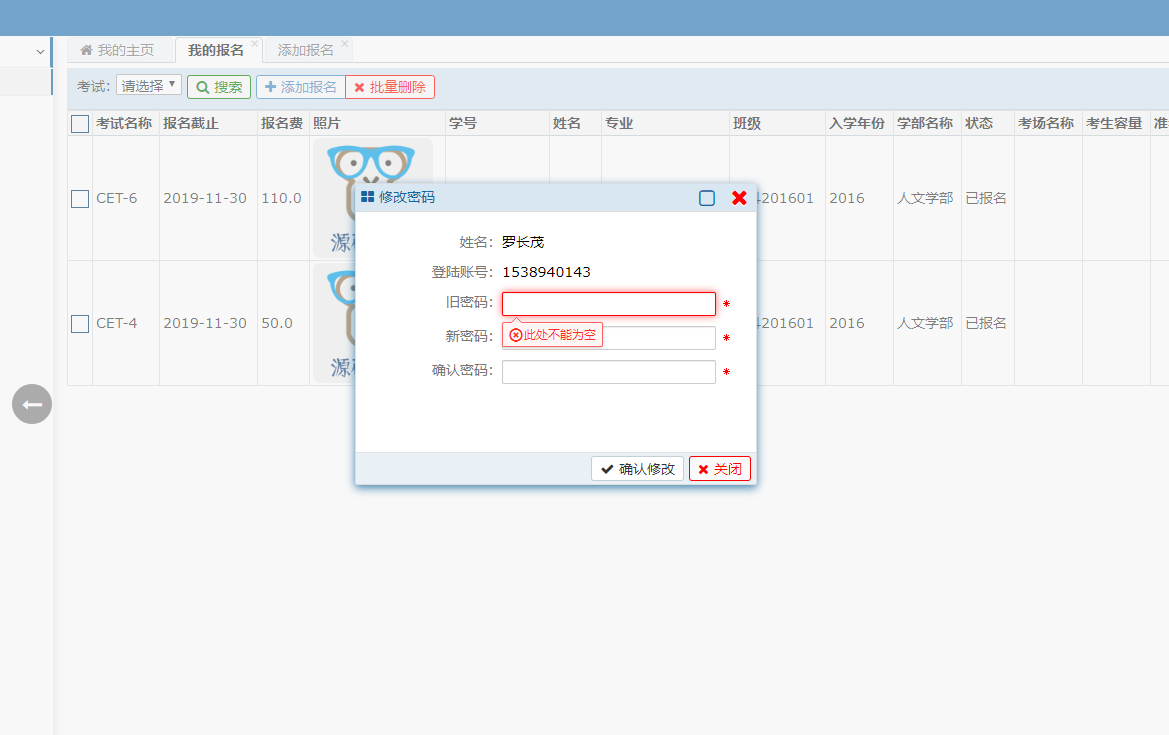
Task: Click the home icon on 我的主页 tab
Action: coord(90,48)
